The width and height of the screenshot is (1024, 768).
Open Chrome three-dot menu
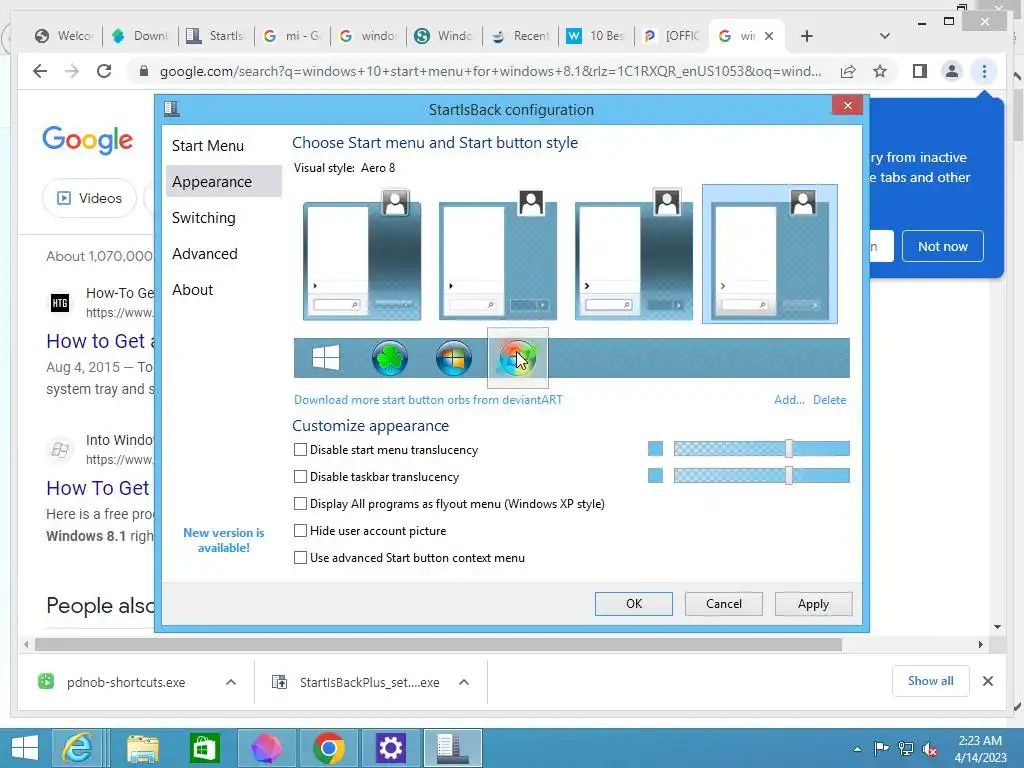click(x=984, y=71)
